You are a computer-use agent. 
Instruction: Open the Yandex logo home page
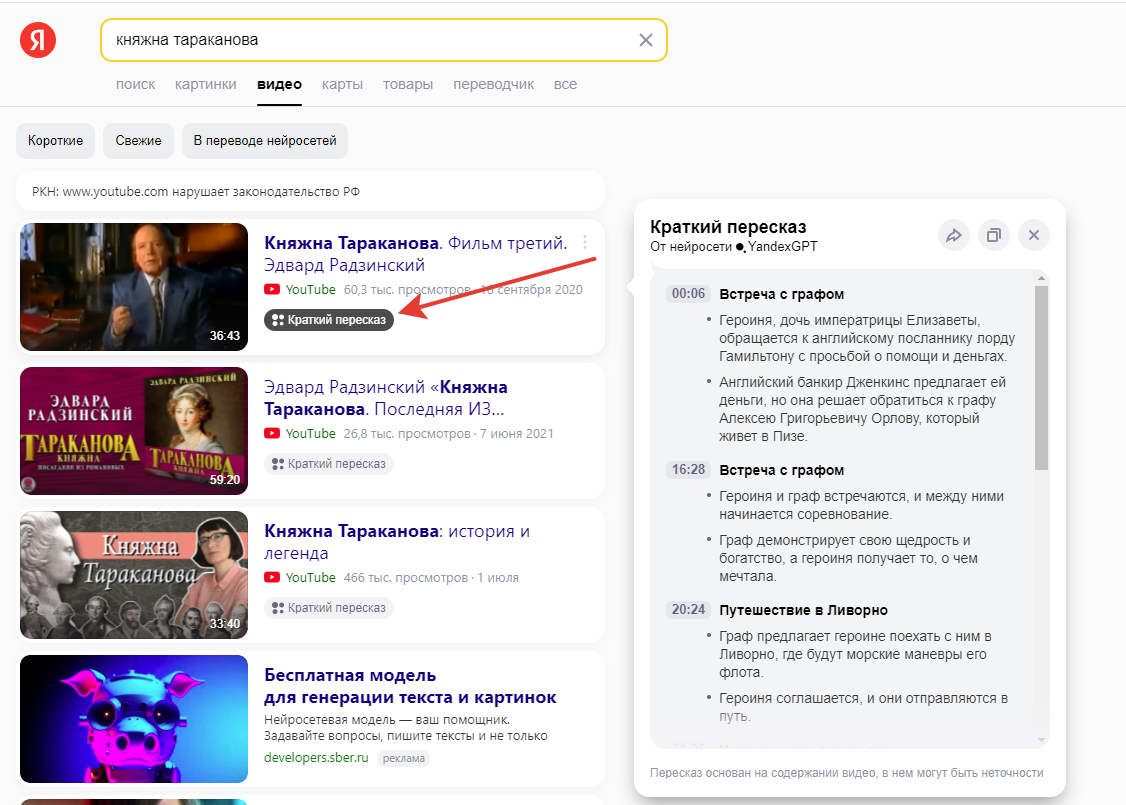point(38,39)
